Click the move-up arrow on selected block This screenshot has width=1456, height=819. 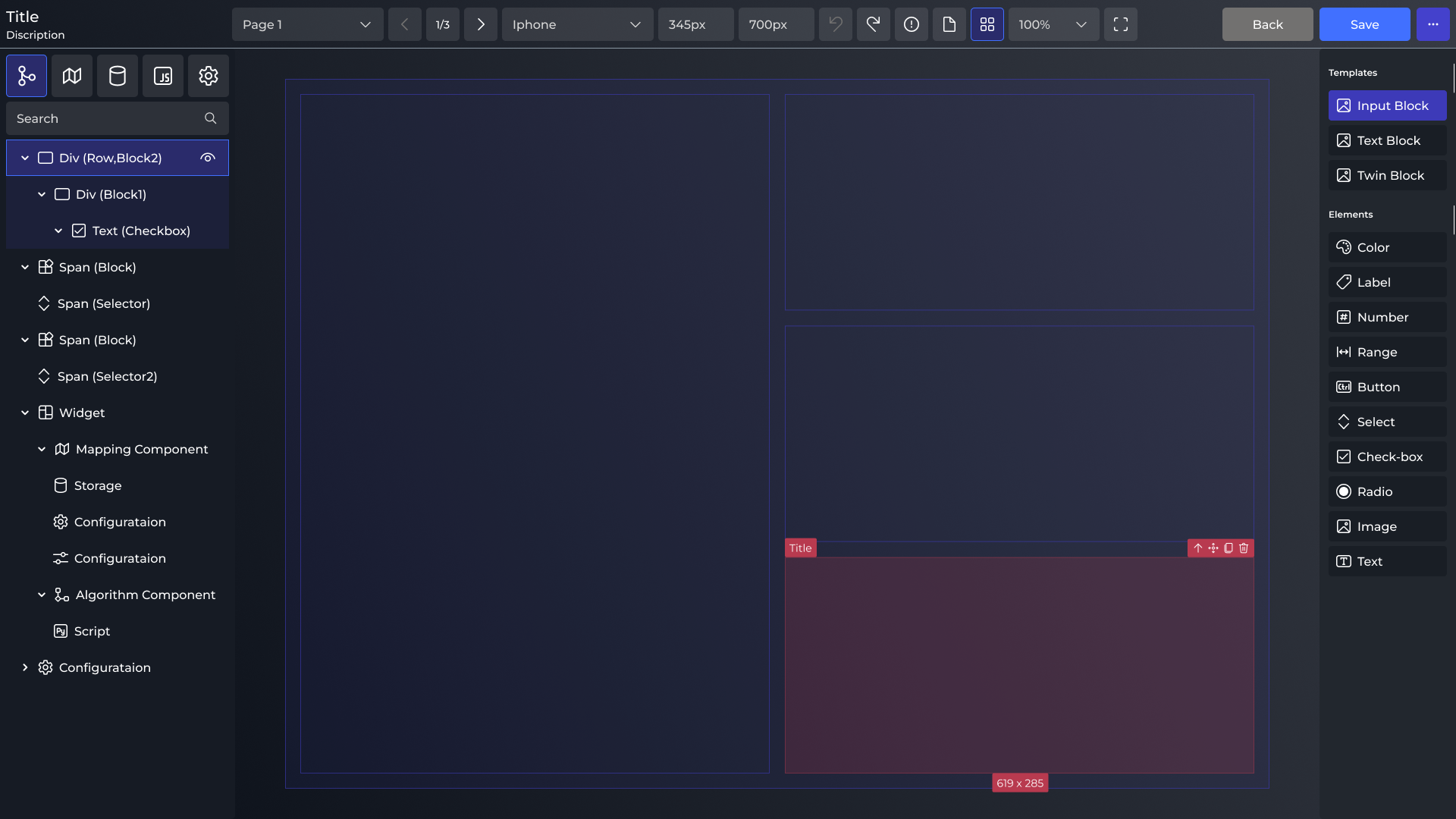(1198, 548)
